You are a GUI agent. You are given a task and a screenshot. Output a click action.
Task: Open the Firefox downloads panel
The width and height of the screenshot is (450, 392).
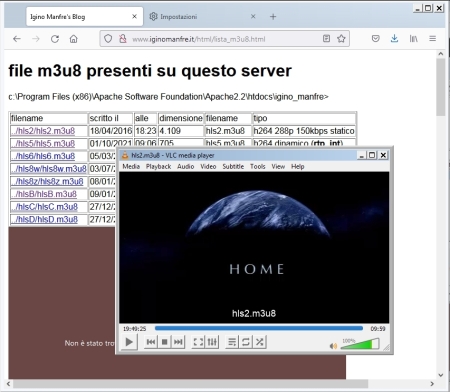tap(394, 39)
